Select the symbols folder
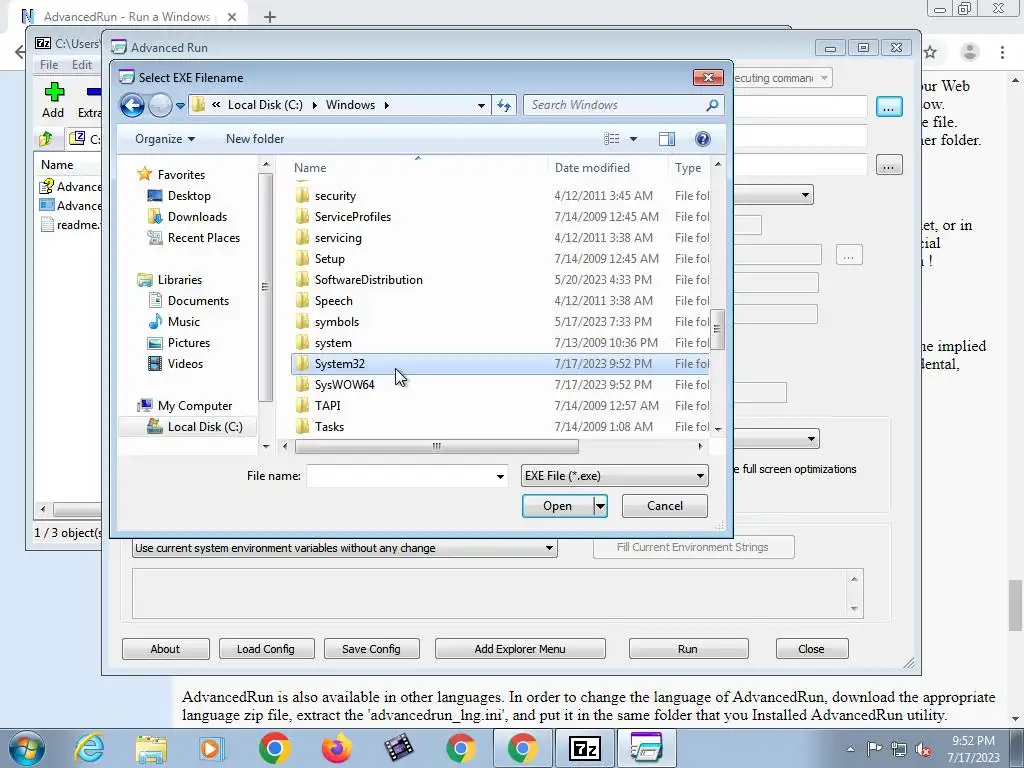The width and height of the screenshot is (1024, 768). pyautogui.click(x=336, y=321)
